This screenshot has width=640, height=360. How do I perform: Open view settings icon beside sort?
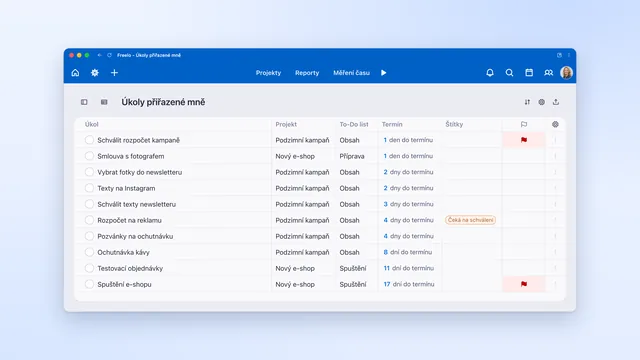(x=542, y=102)
